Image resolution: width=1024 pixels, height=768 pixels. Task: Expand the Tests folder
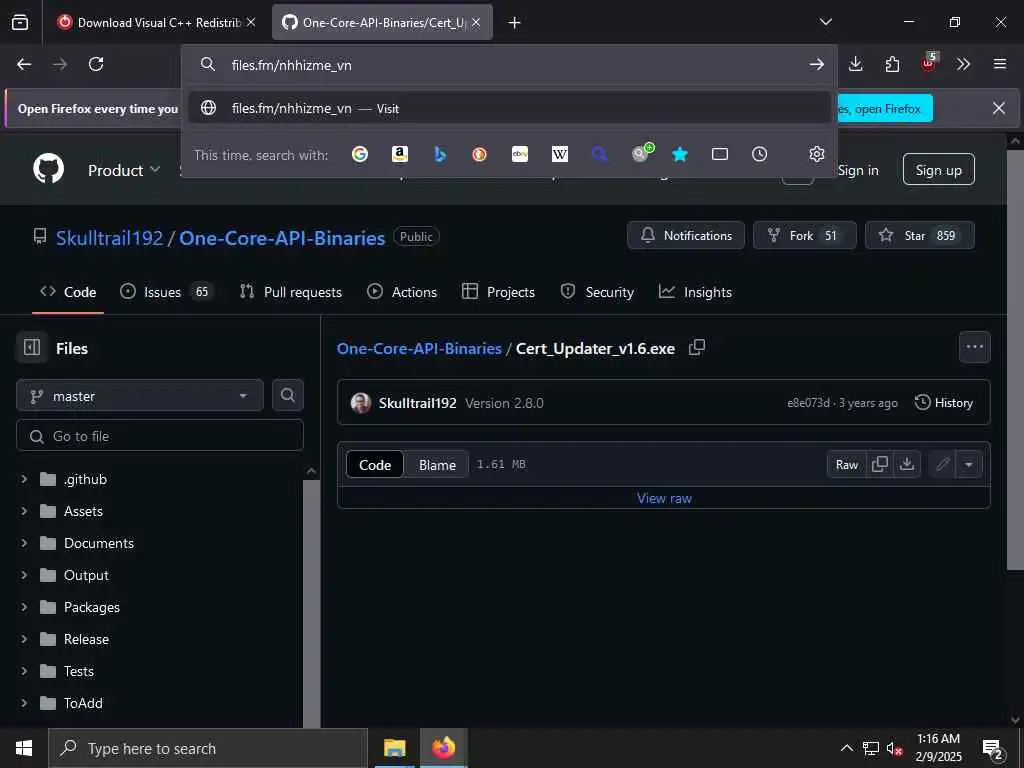(24, 671)
